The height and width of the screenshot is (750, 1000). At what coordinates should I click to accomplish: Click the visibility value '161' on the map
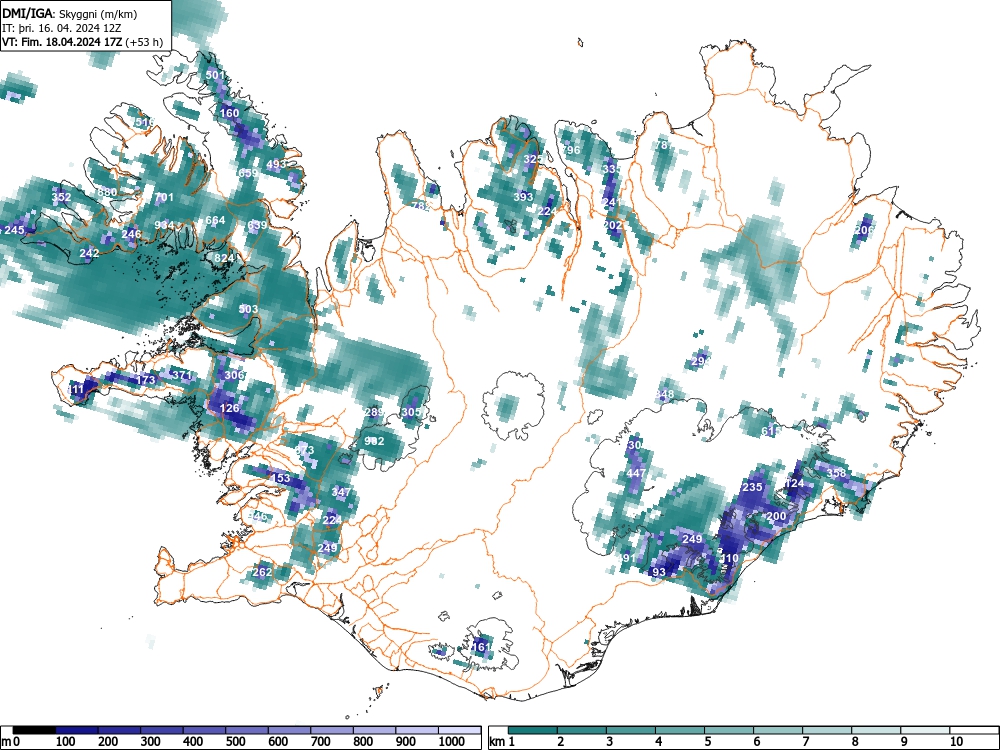point(482,647)
